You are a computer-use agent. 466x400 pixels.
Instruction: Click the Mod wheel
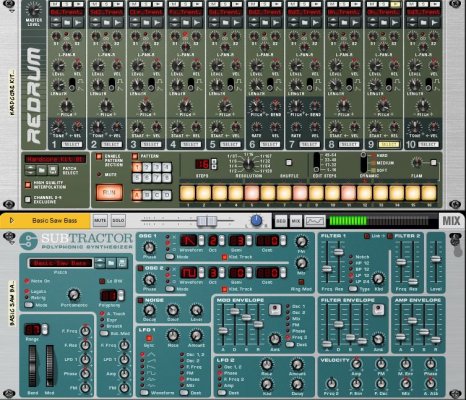coord(50,366)
